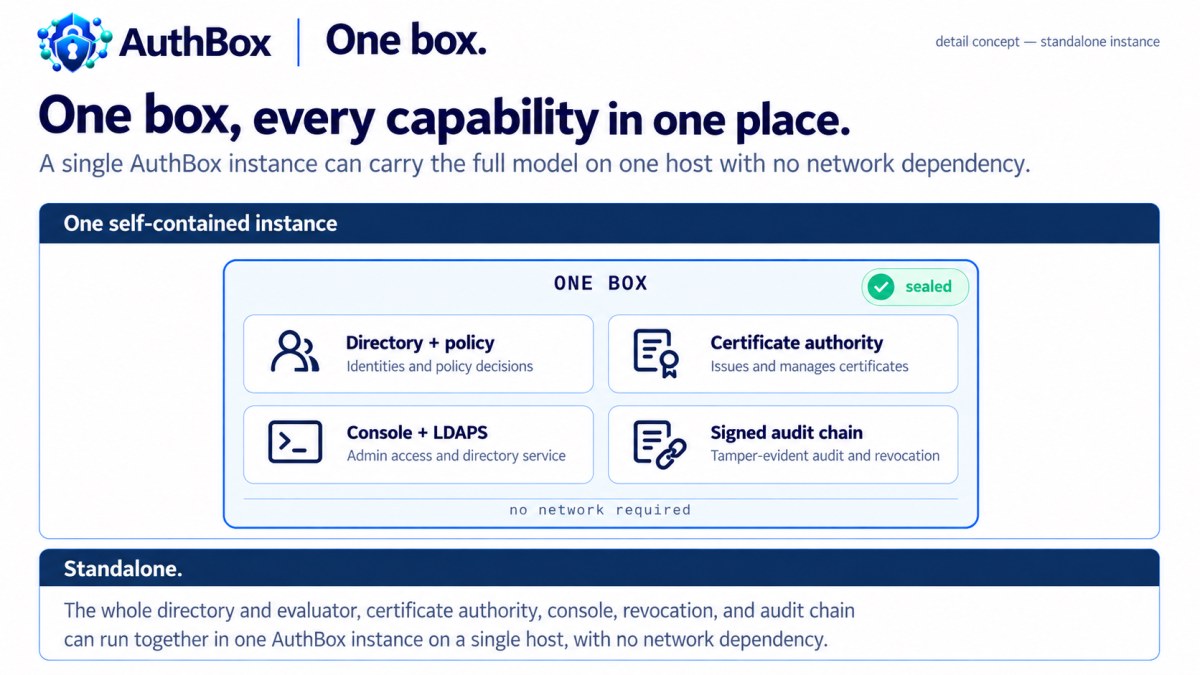
Task: Select the sealed status badge
Action: tap(915, 287)
